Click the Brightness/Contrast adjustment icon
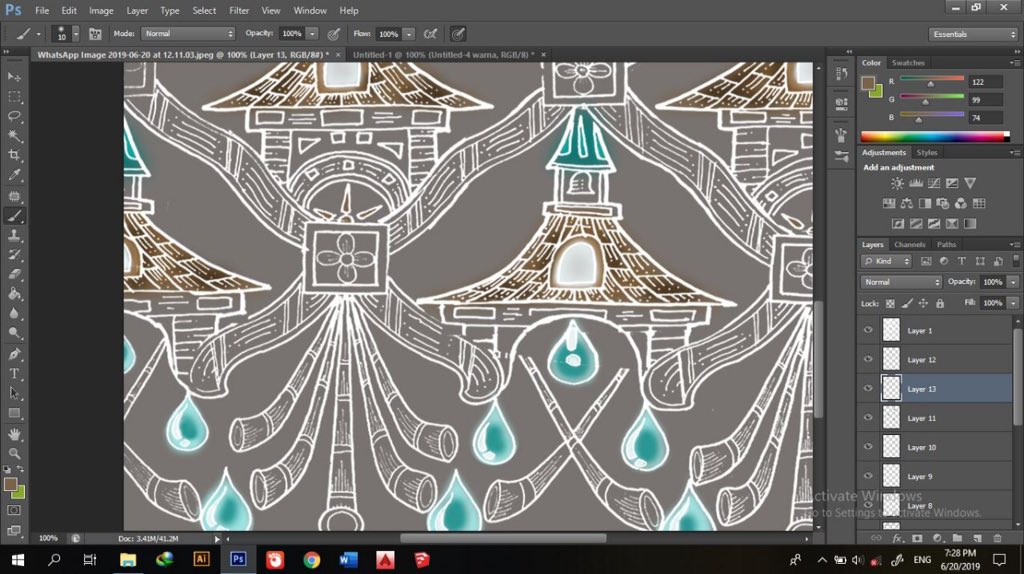Screen dimensions: 1024x574 pos(898,183)
